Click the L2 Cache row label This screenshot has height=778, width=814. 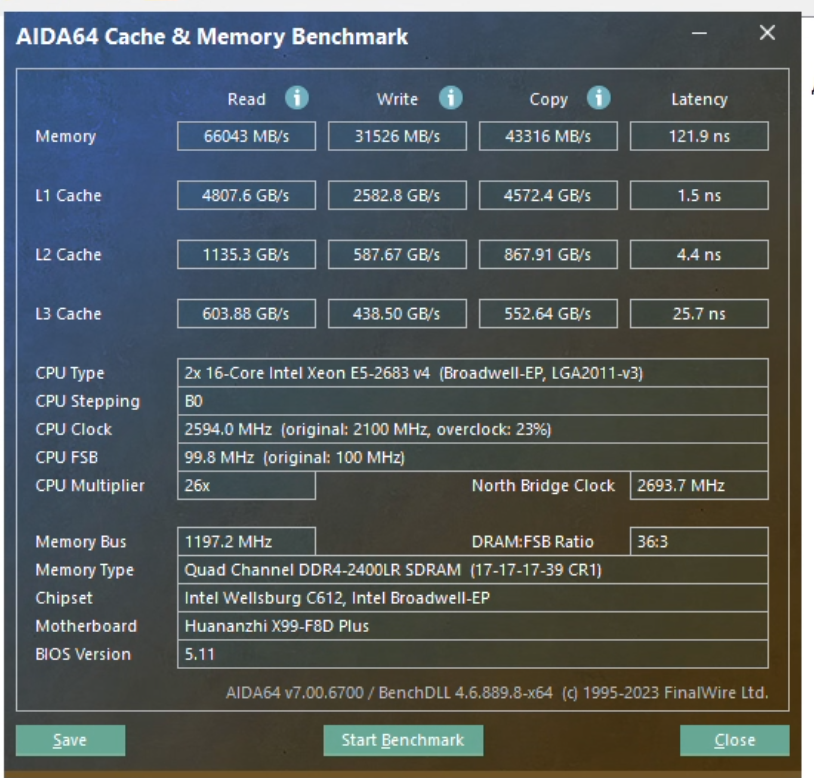coord(68,254)
